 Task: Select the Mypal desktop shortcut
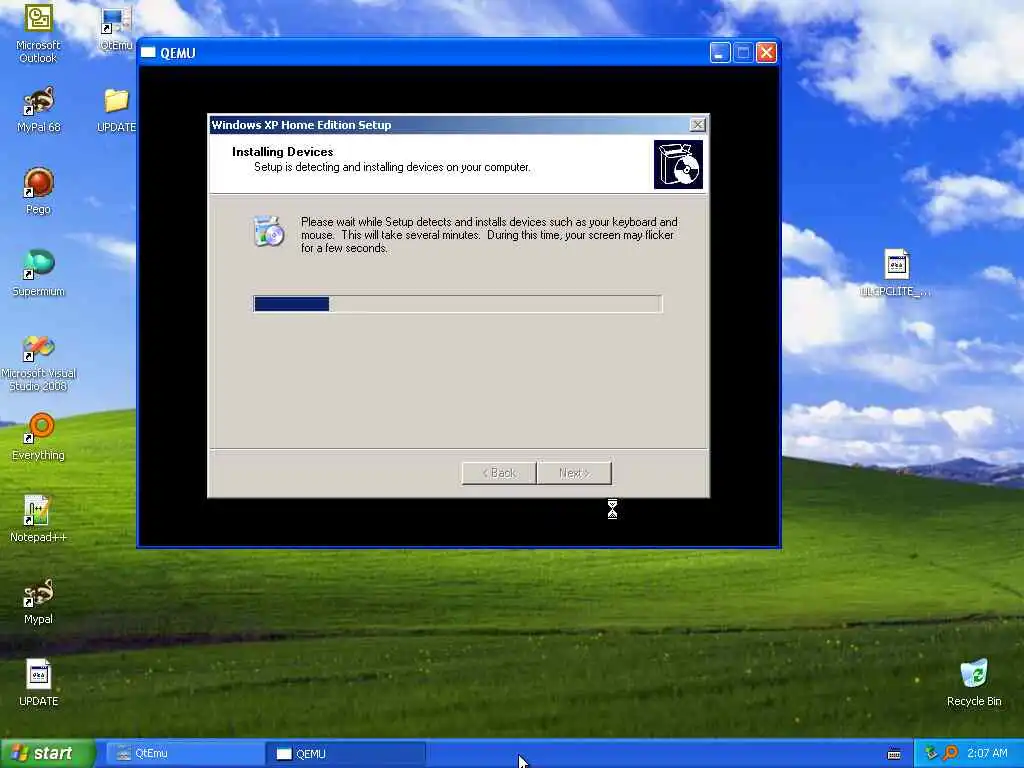39,601
